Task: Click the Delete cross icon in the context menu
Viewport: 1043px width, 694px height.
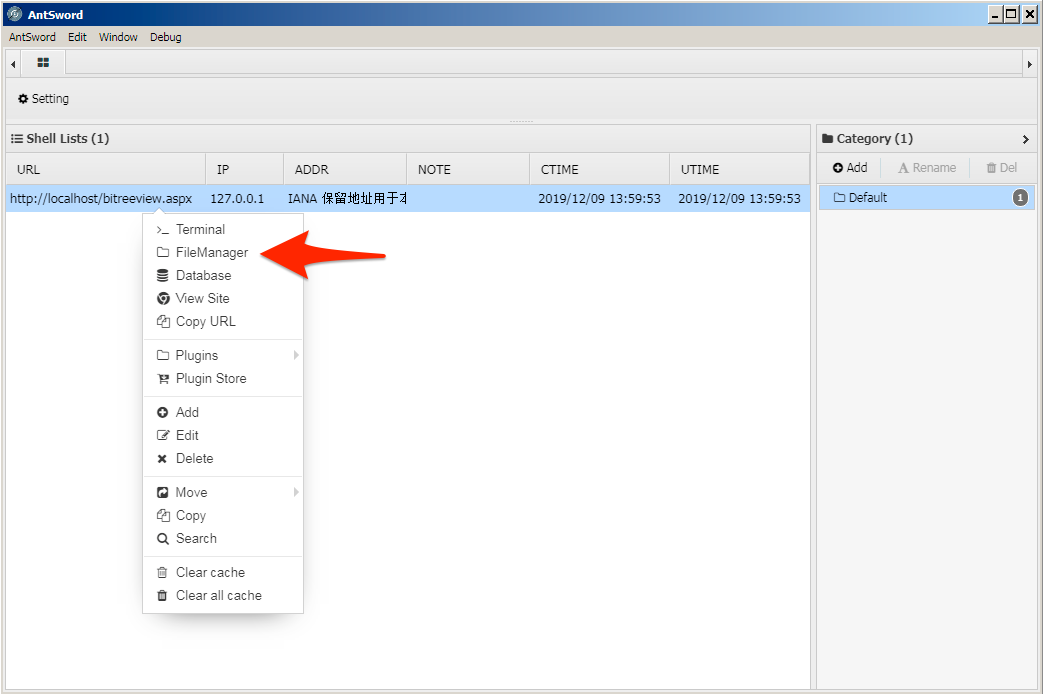Action: [162, 458]
